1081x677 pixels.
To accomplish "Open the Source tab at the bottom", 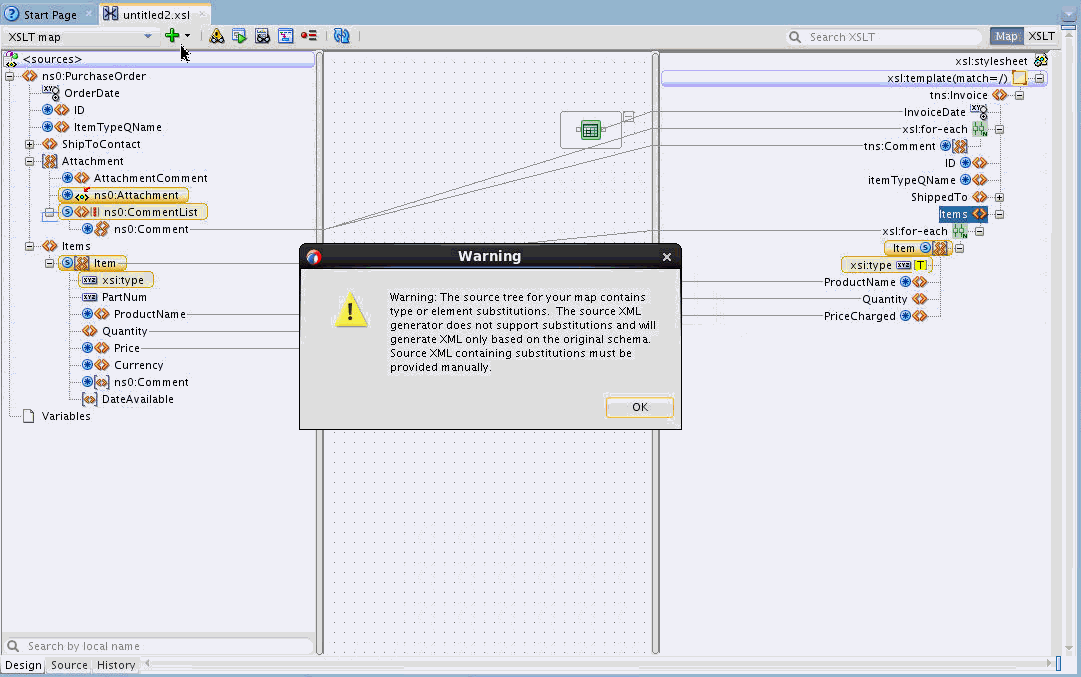I will coord(69,665).
